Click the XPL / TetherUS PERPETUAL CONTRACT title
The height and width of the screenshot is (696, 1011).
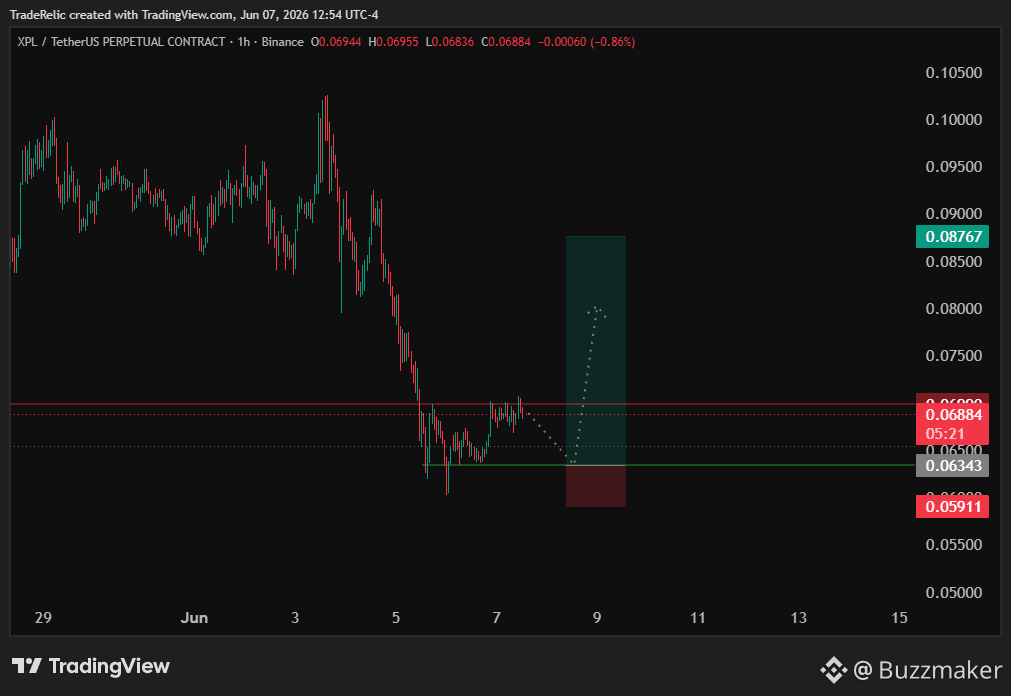tap(121, 42)
